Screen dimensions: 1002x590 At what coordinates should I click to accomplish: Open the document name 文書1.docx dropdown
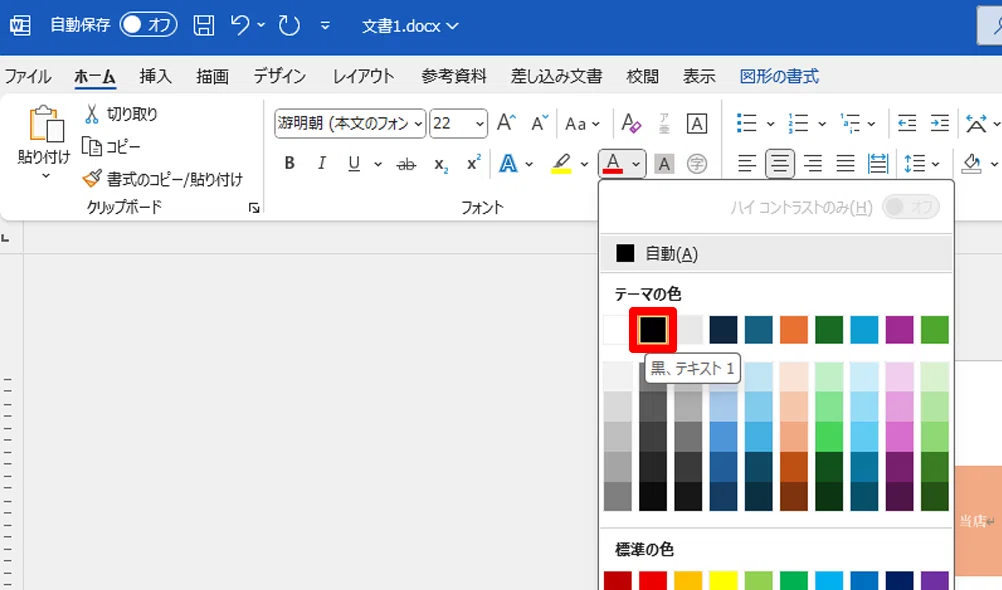pos(410,26)
